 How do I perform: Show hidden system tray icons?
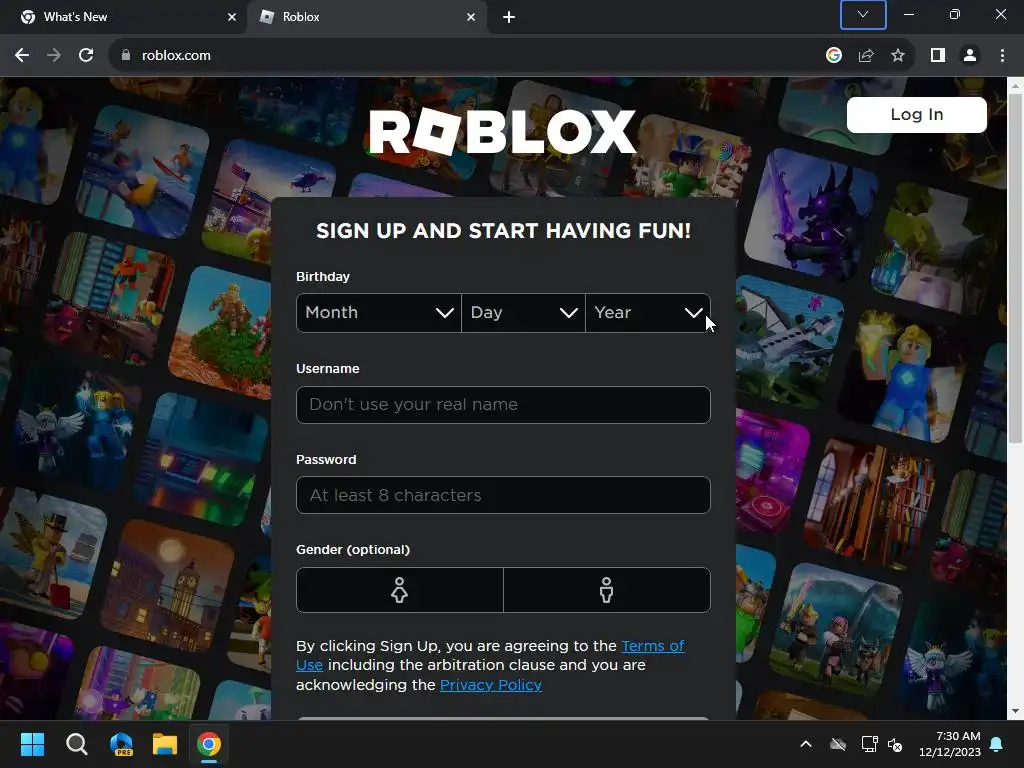806,744
